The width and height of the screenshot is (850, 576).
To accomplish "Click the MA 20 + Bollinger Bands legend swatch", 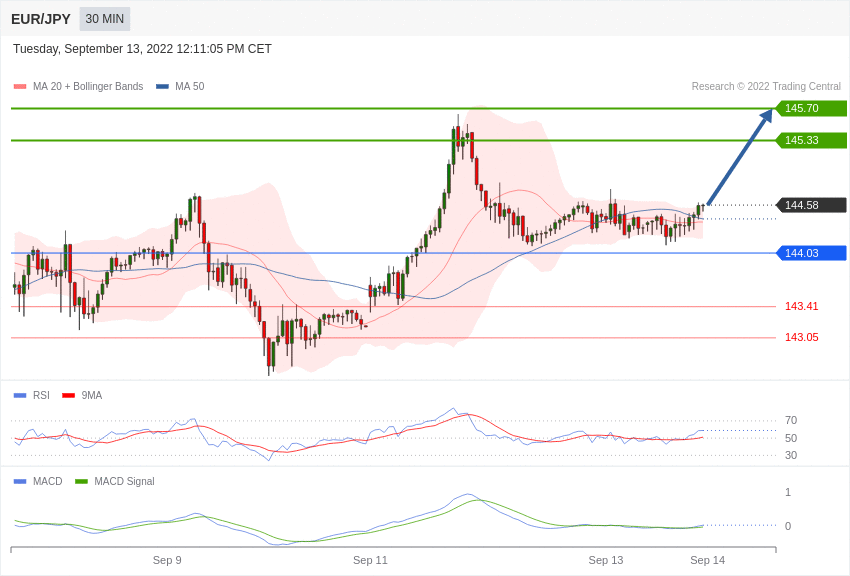I will [x=20, y=87].
